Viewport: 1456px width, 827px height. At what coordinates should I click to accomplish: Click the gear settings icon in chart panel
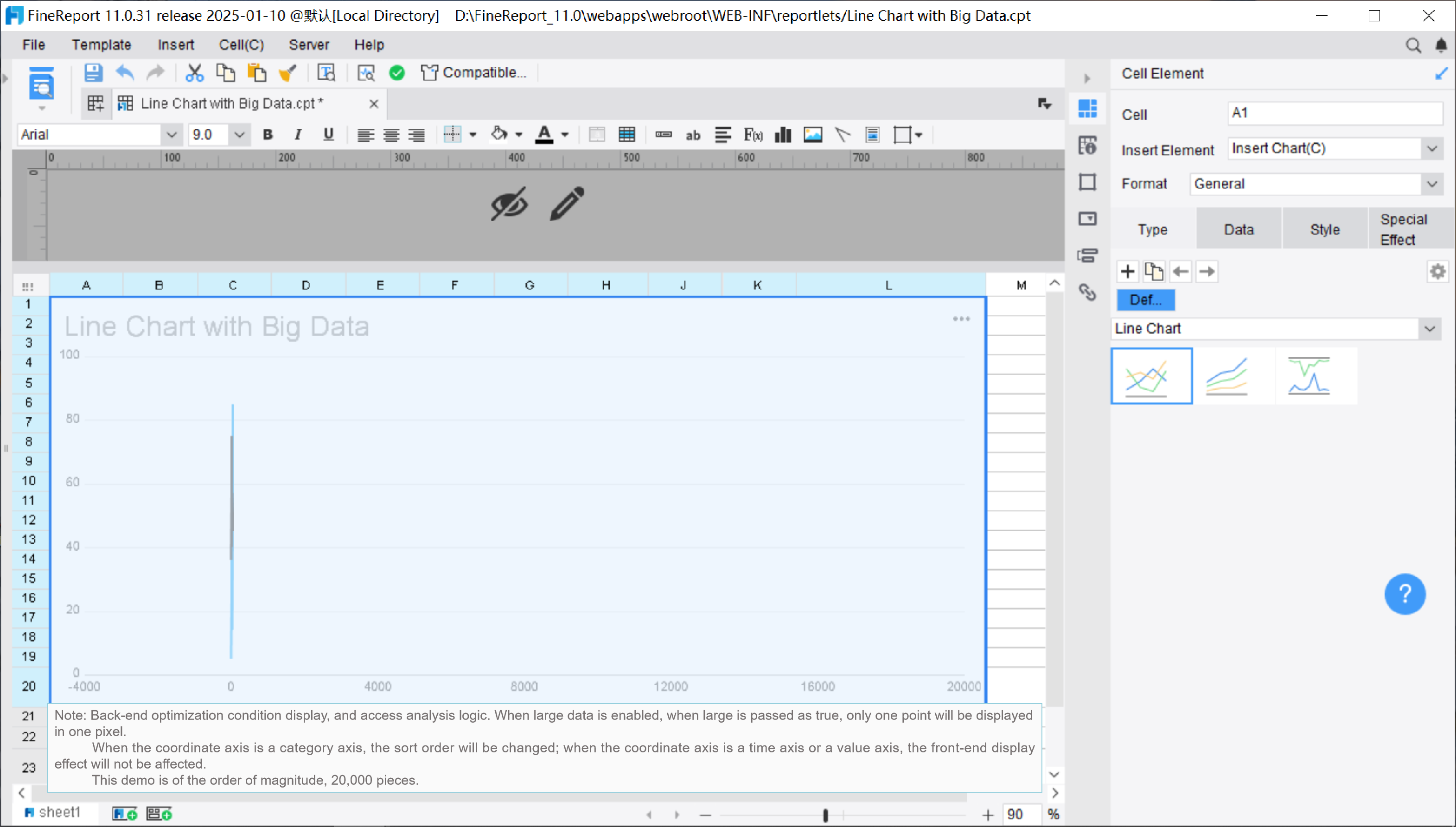[1438, 272]
